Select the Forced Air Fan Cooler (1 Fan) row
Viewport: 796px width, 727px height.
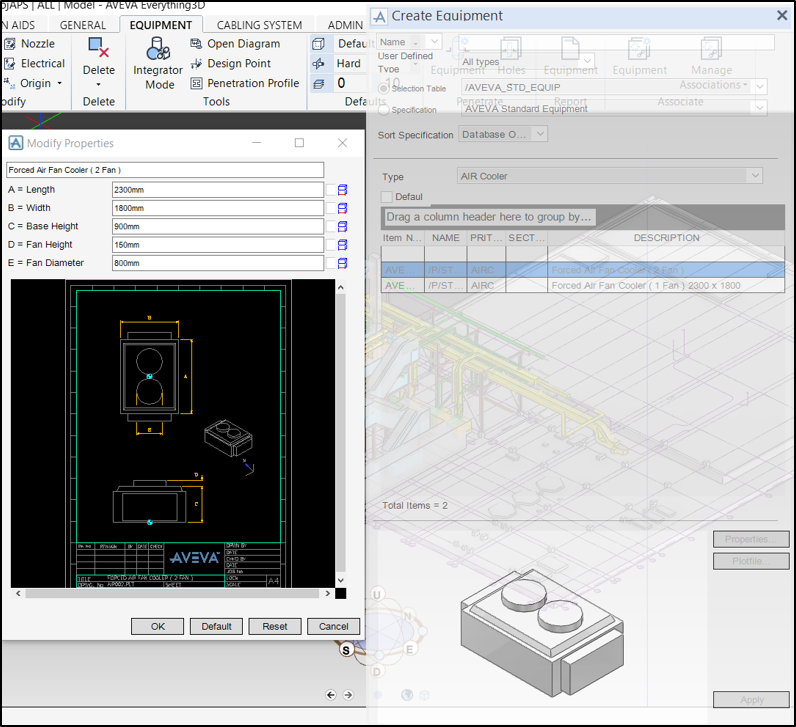coord(582,285)
